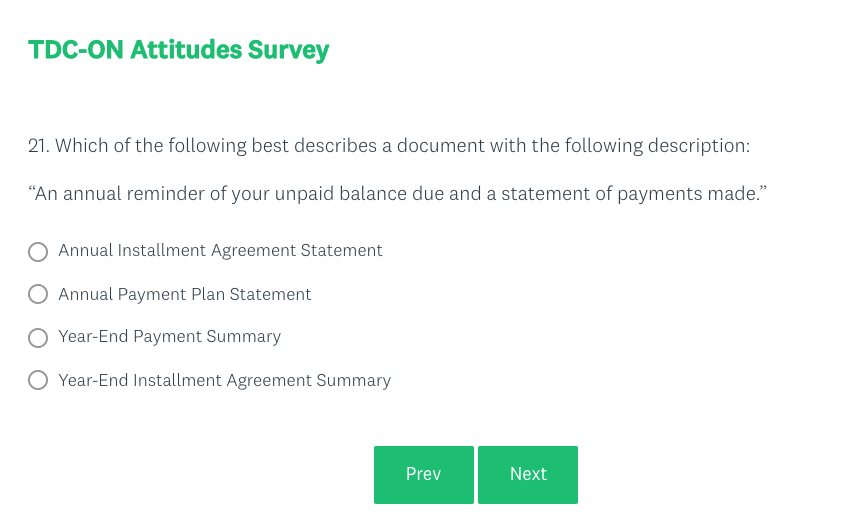Image resolution: width=862 pixels, height=530 pixels.
Task: Mark the Year-End Installment Agreement Summary radio button
Action: point(38,381)
